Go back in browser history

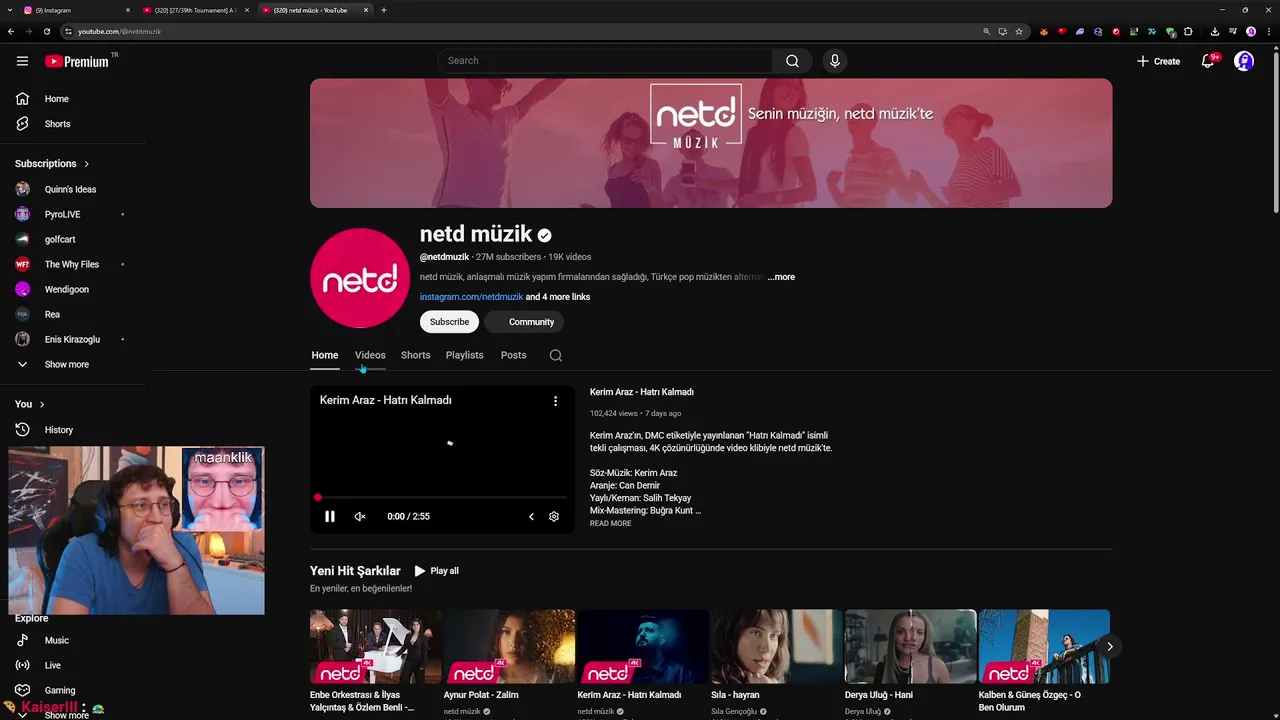pos(11,31)
